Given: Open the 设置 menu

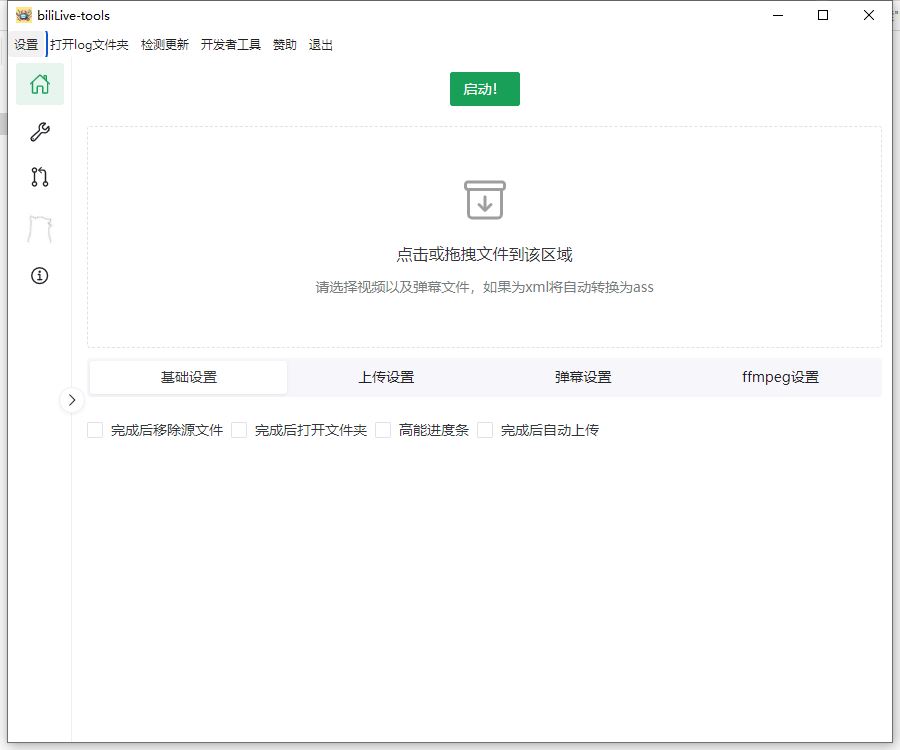Looking at the screenshot, I should pos(25,44).
